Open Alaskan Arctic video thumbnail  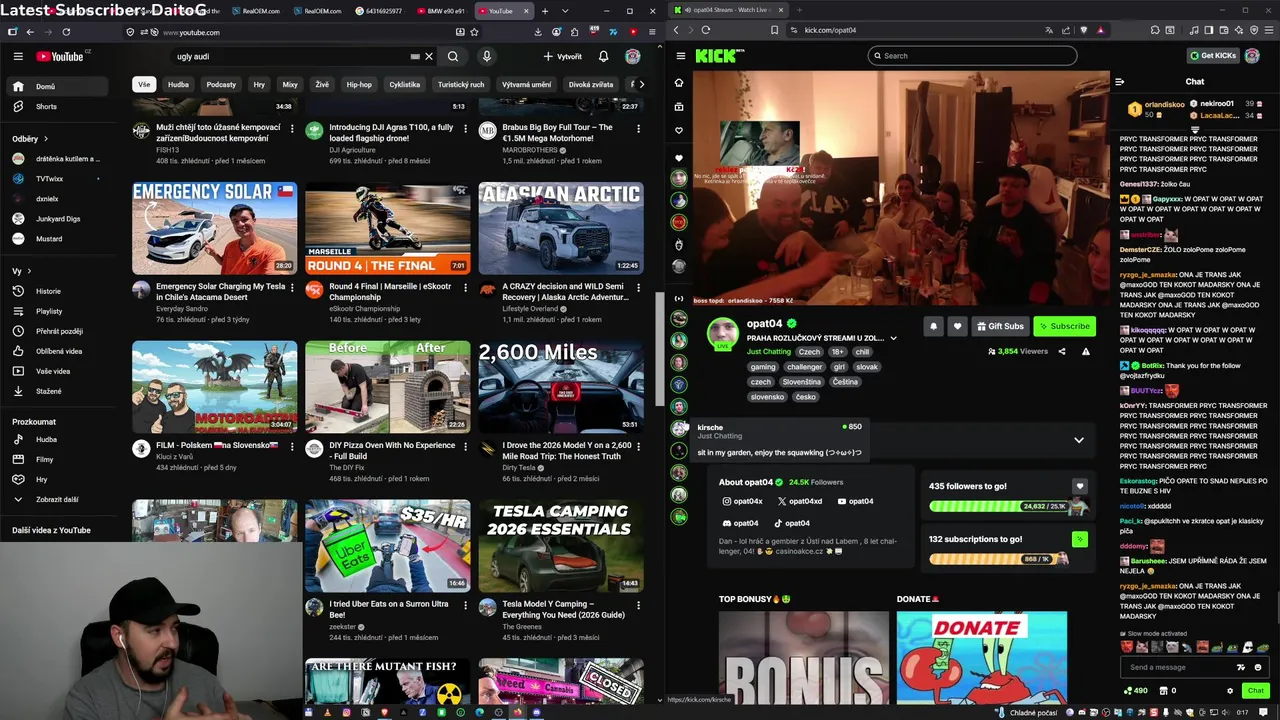[x=560, y=228]
